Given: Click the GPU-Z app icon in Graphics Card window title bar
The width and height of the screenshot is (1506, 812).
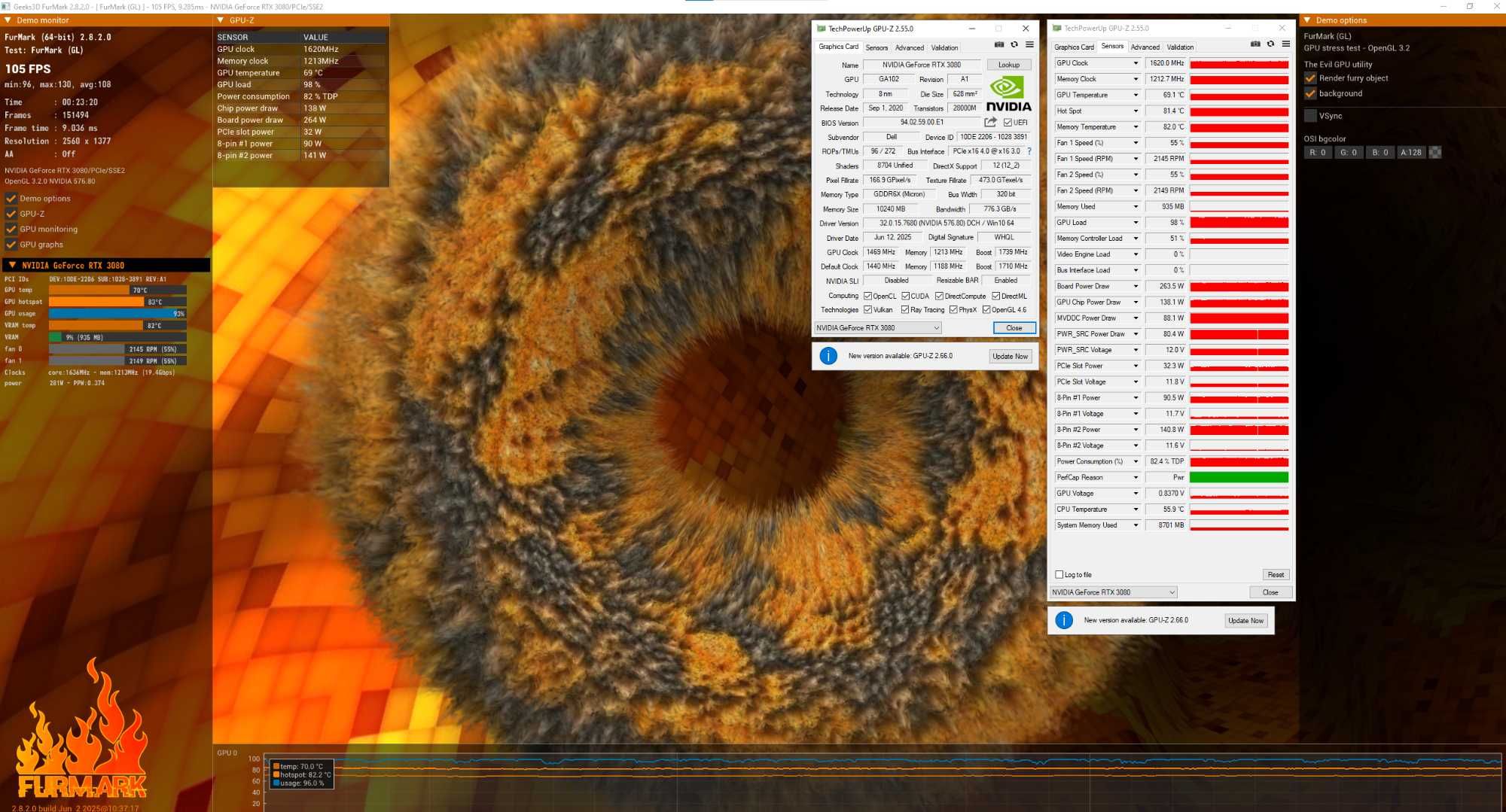Looking at the screenshot, I should pos(822,29).
